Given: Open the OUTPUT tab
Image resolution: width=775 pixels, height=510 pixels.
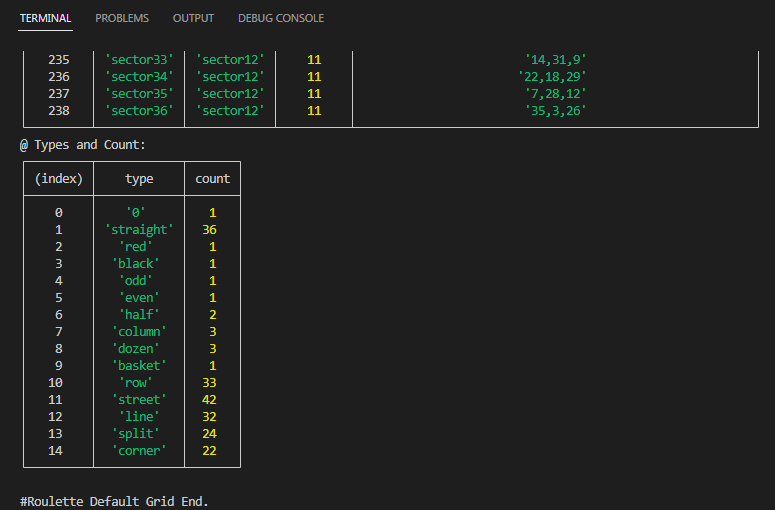Looking at the screenshot, I should [193, 18].
